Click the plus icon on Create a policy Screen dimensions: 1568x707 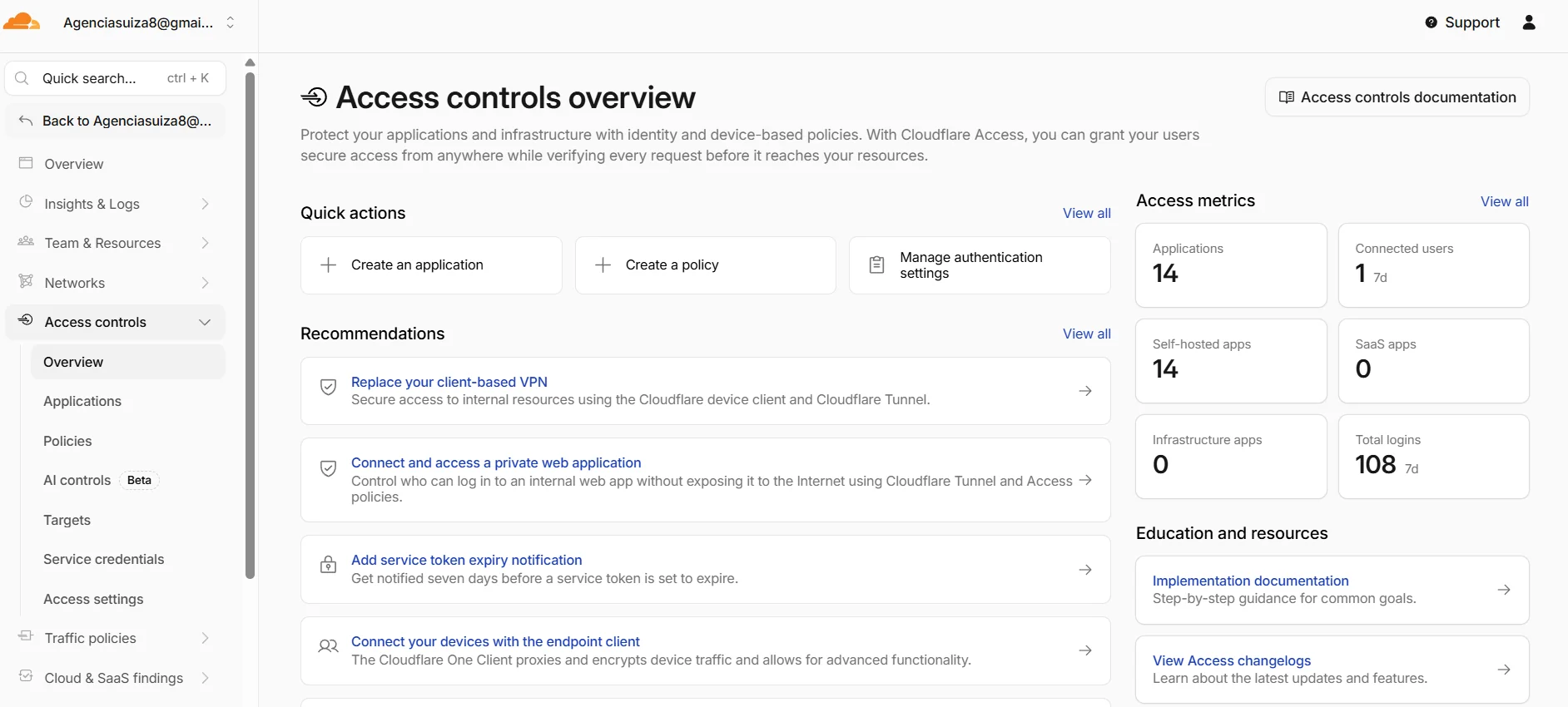[x=603, y=265]
